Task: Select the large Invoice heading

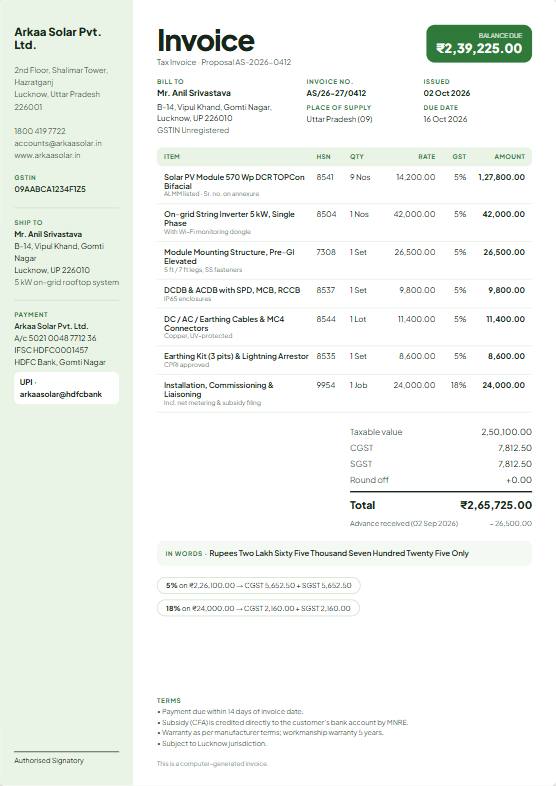Action: tap(206, 40)
